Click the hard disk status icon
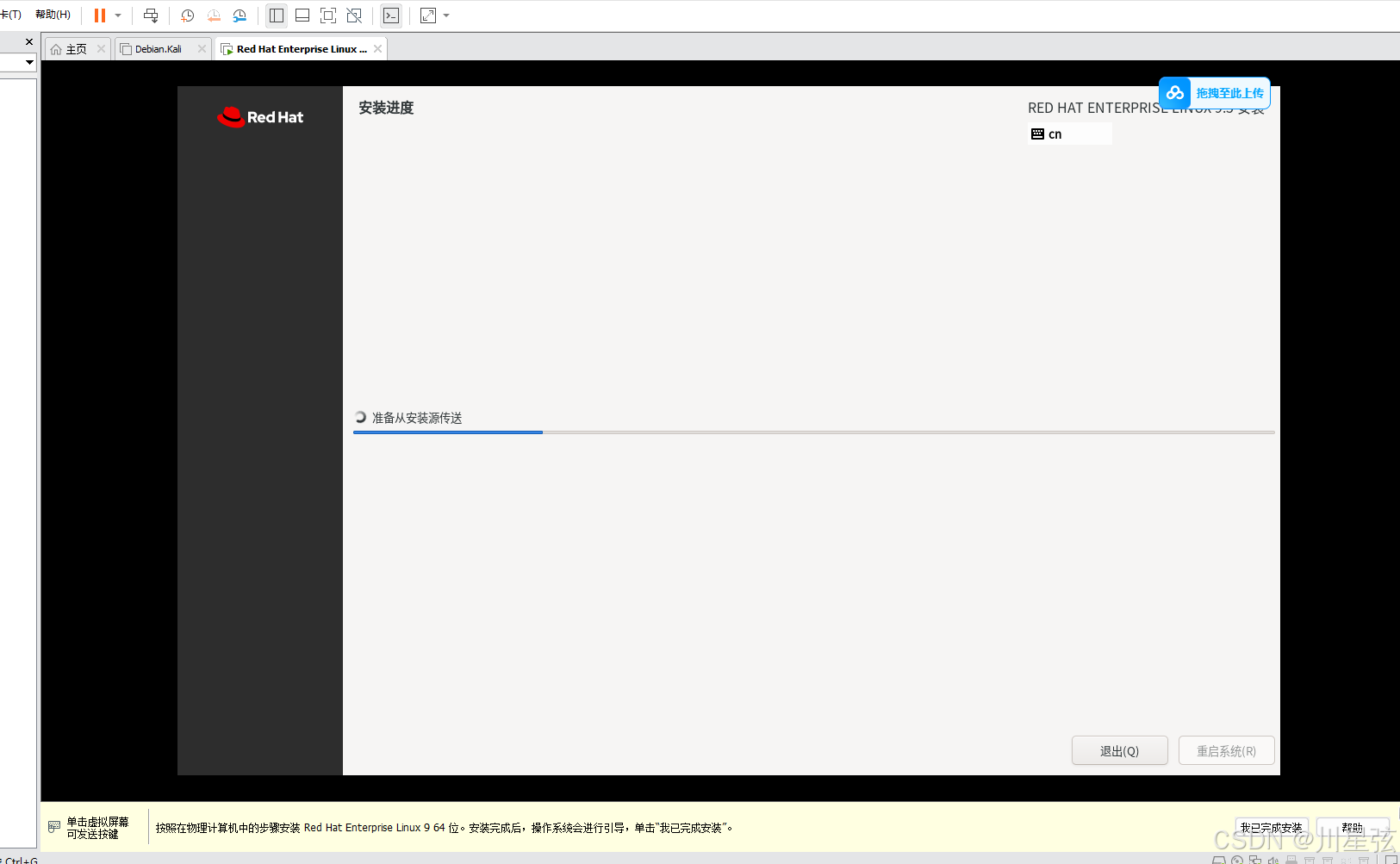 (1219, 860)
